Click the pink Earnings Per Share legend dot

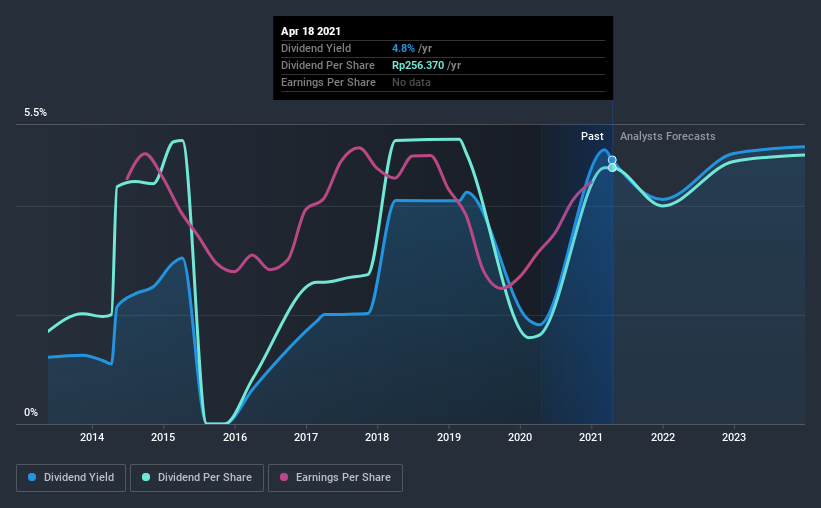point(284,477)
